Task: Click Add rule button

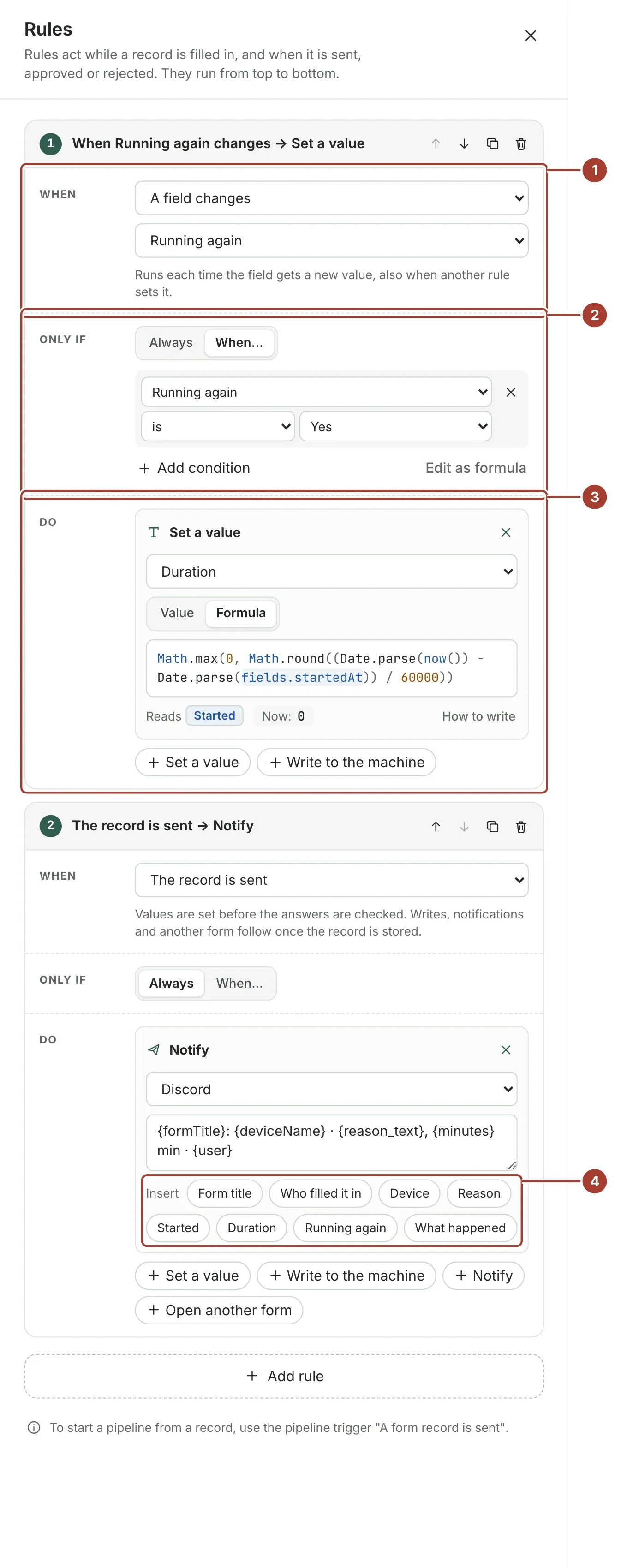Action: [x=284, y=1376]
